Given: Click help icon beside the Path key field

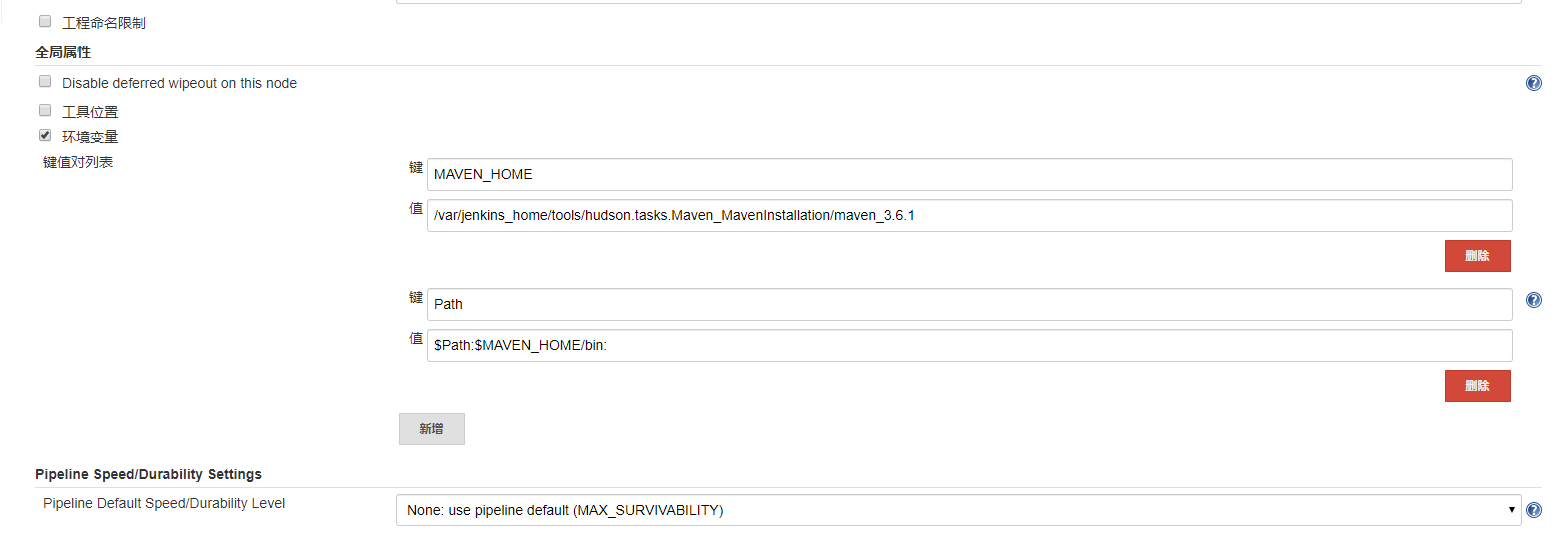Looking at the screenshot, I should [x=1533, y=300].
